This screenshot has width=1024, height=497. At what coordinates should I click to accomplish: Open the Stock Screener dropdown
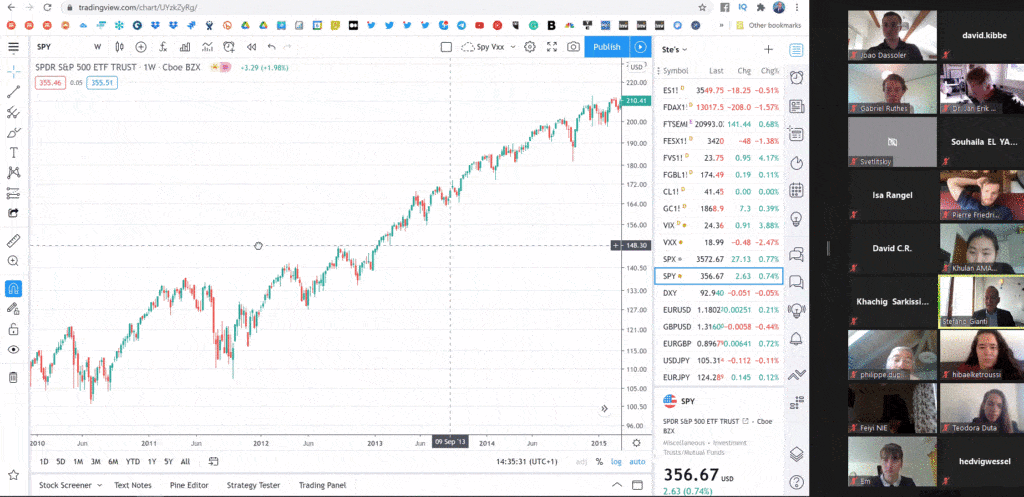coord(70,485)
